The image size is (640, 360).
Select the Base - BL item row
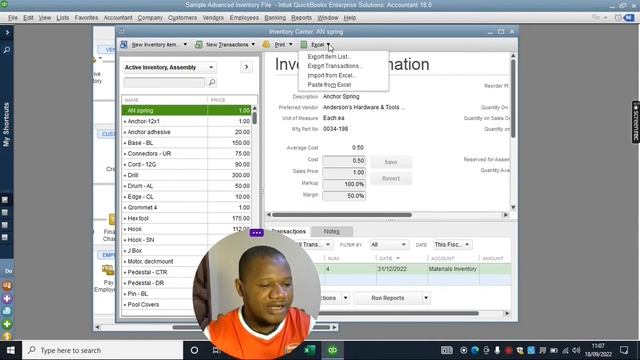(x=187, y=143)
